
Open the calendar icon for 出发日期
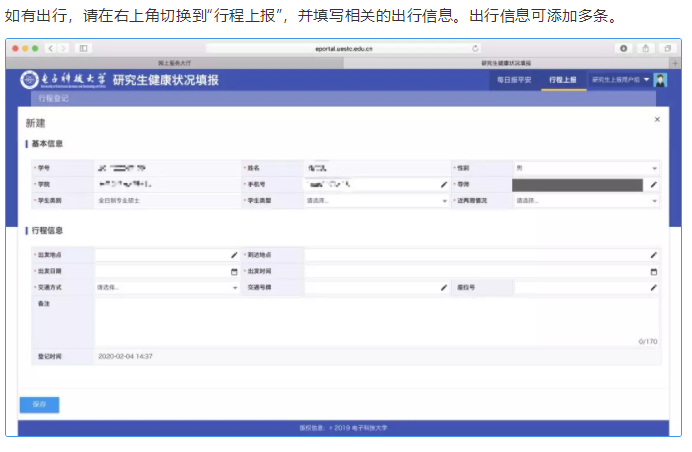pyautogui.click(x=234, y=271)
